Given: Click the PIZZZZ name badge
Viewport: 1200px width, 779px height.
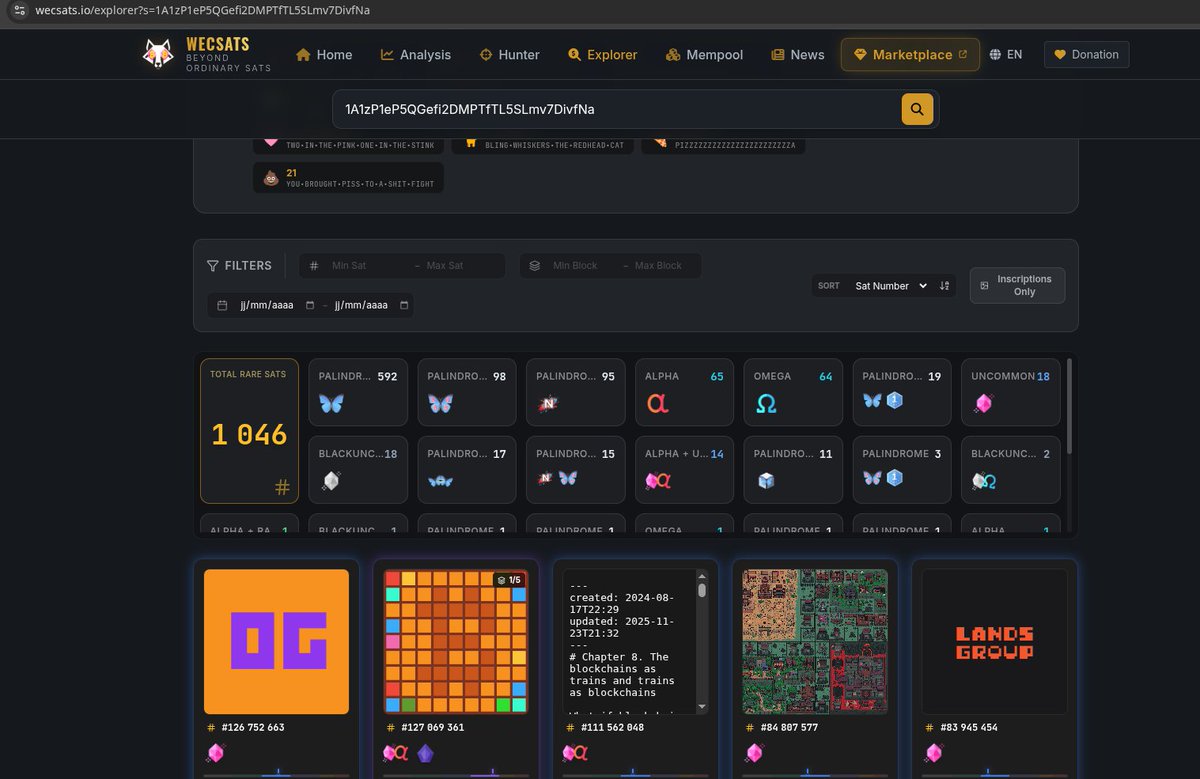Looking at the screenshot, I should click(723, 144).
